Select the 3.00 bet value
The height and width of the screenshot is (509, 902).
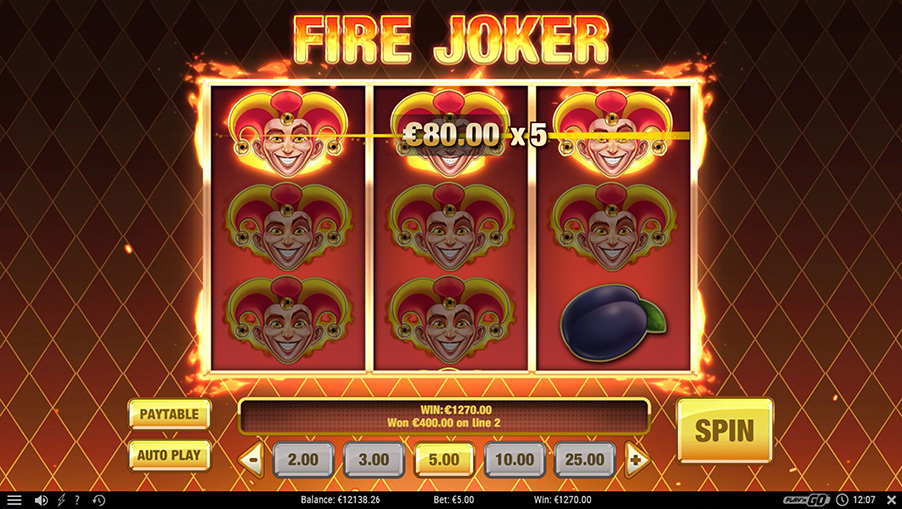374,460
